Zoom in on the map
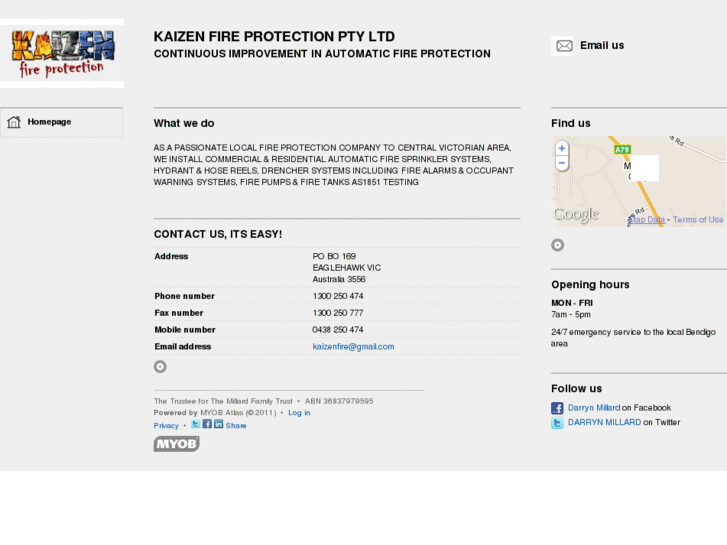The image size is (727, 545). point(562,148)
